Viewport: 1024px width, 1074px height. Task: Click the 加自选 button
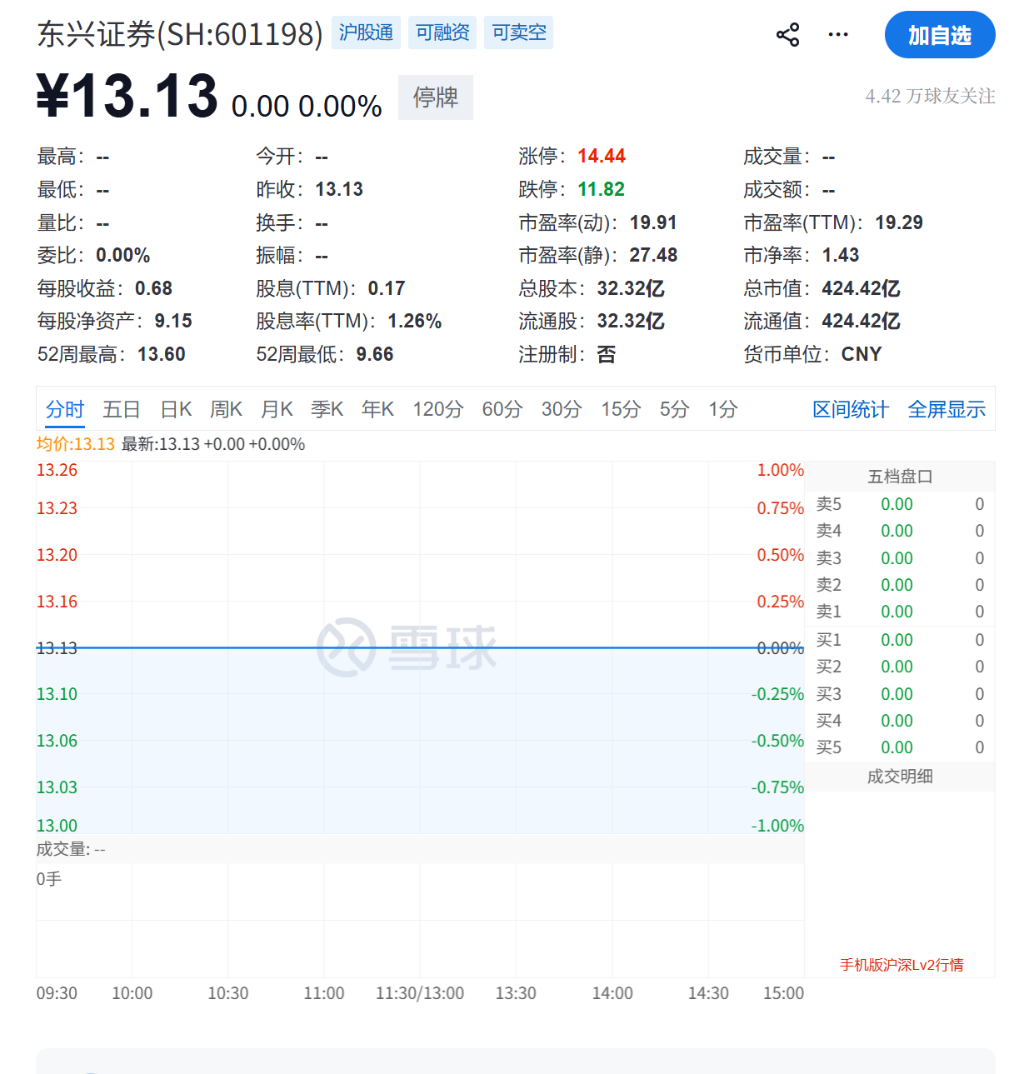[939, 35]
